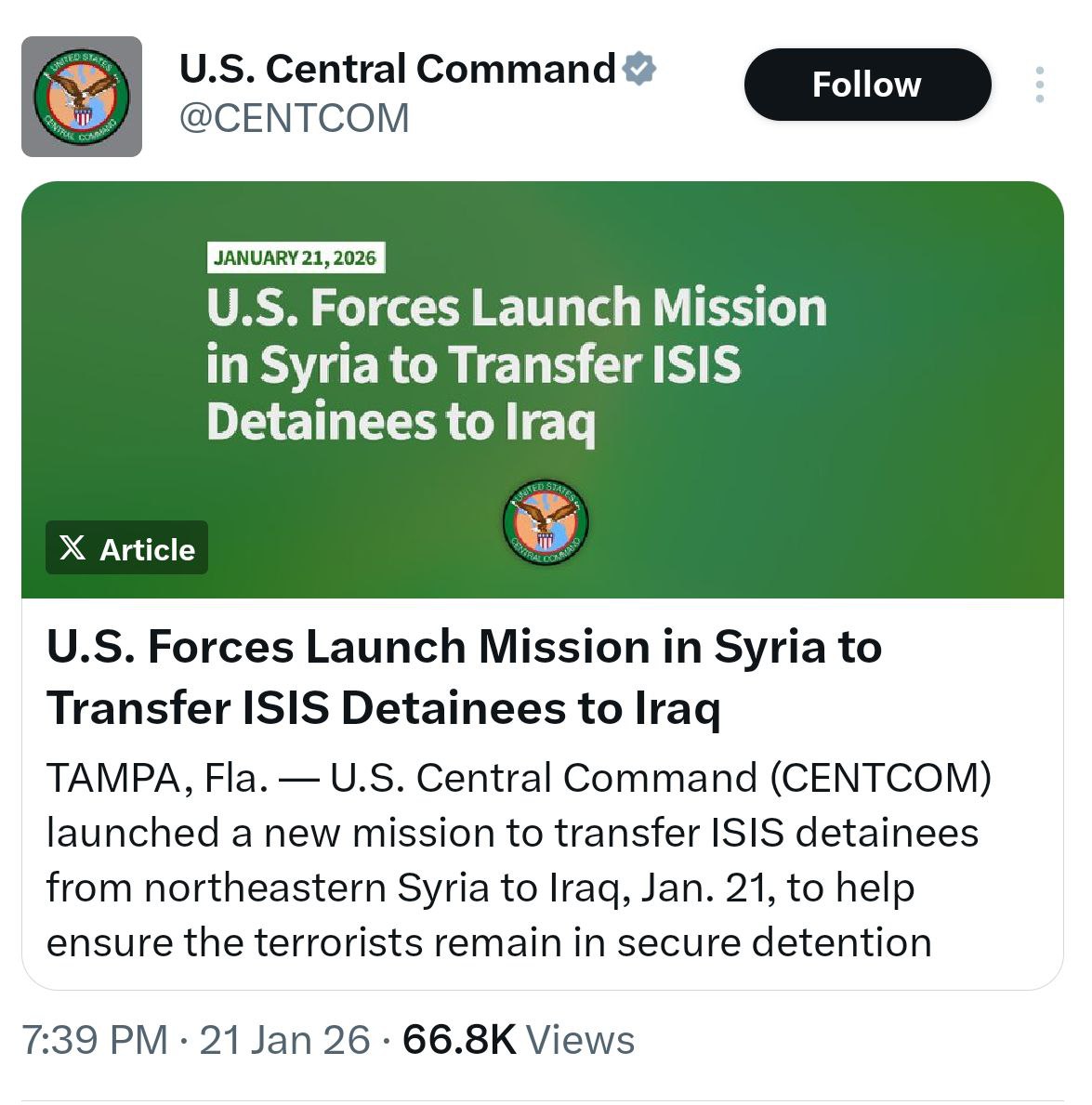Click the CENTCOM seal in the green banner
This screenshot has width=1092, height=1105.
(x=546, y=523)
